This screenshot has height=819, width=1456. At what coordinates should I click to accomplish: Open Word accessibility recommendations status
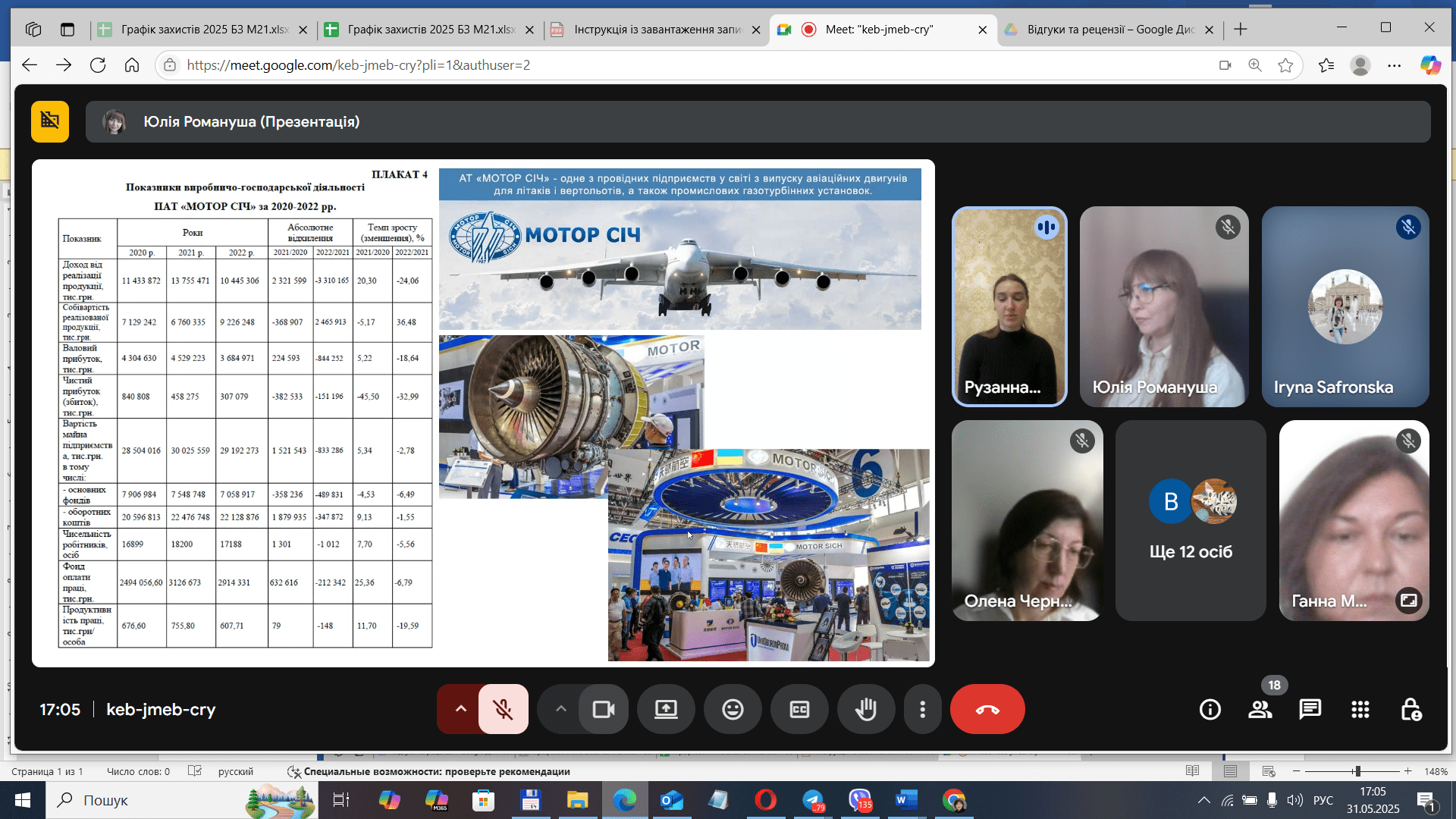click(x=429, y=771)
